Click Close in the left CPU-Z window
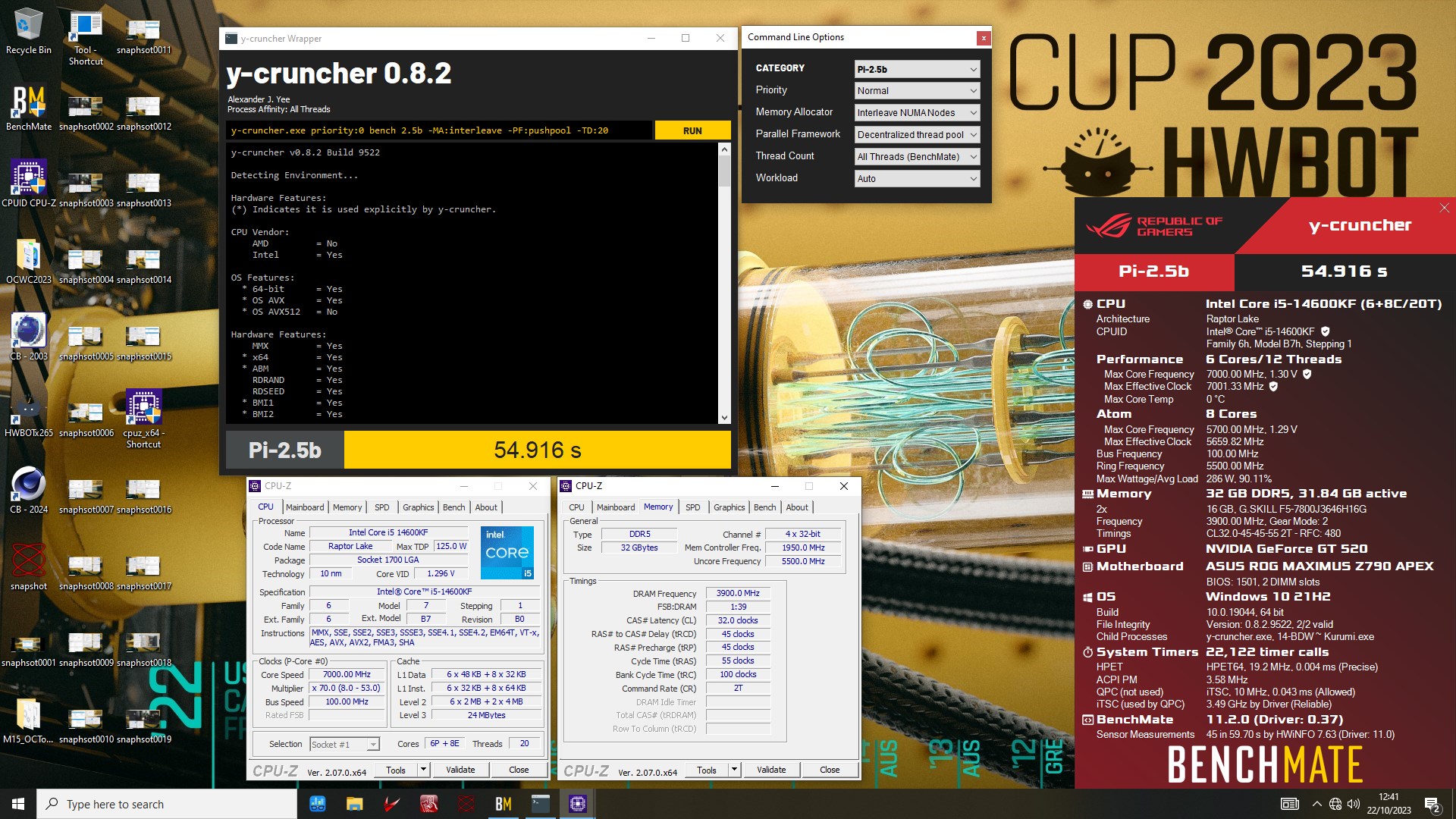This screenshot has height=819, width=1456. click(x=519, y=770)
